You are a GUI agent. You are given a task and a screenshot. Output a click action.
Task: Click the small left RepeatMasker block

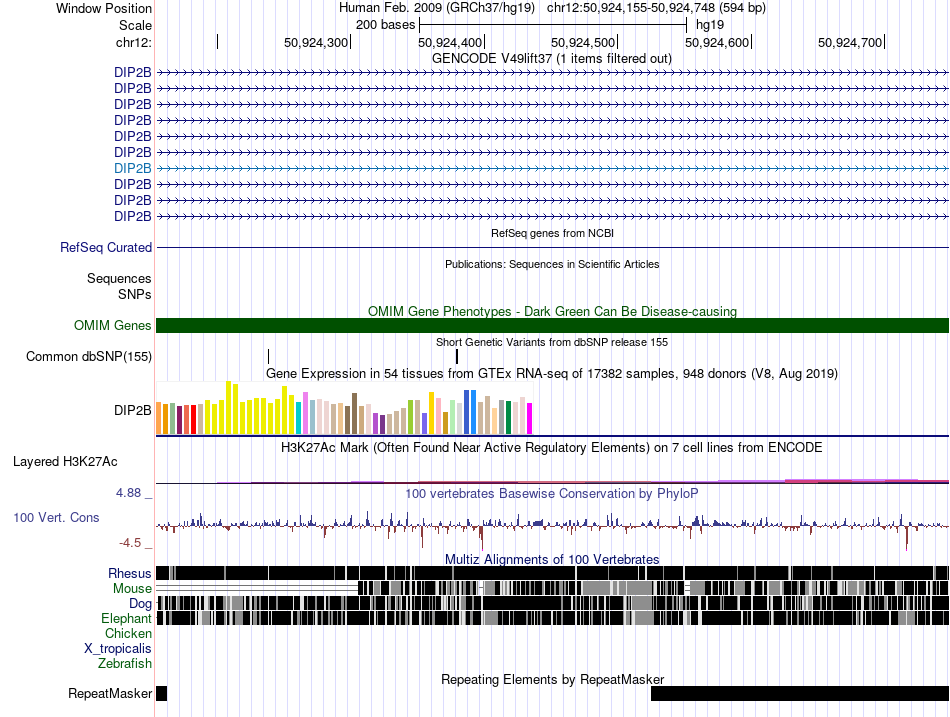[x=162, y=693]
